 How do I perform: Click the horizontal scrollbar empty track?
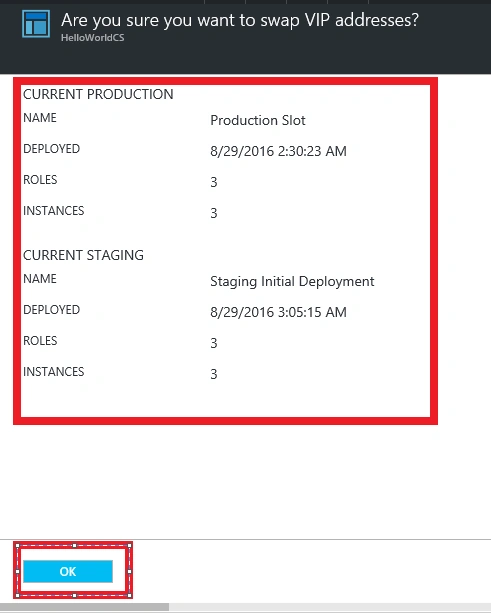[330, 607]
